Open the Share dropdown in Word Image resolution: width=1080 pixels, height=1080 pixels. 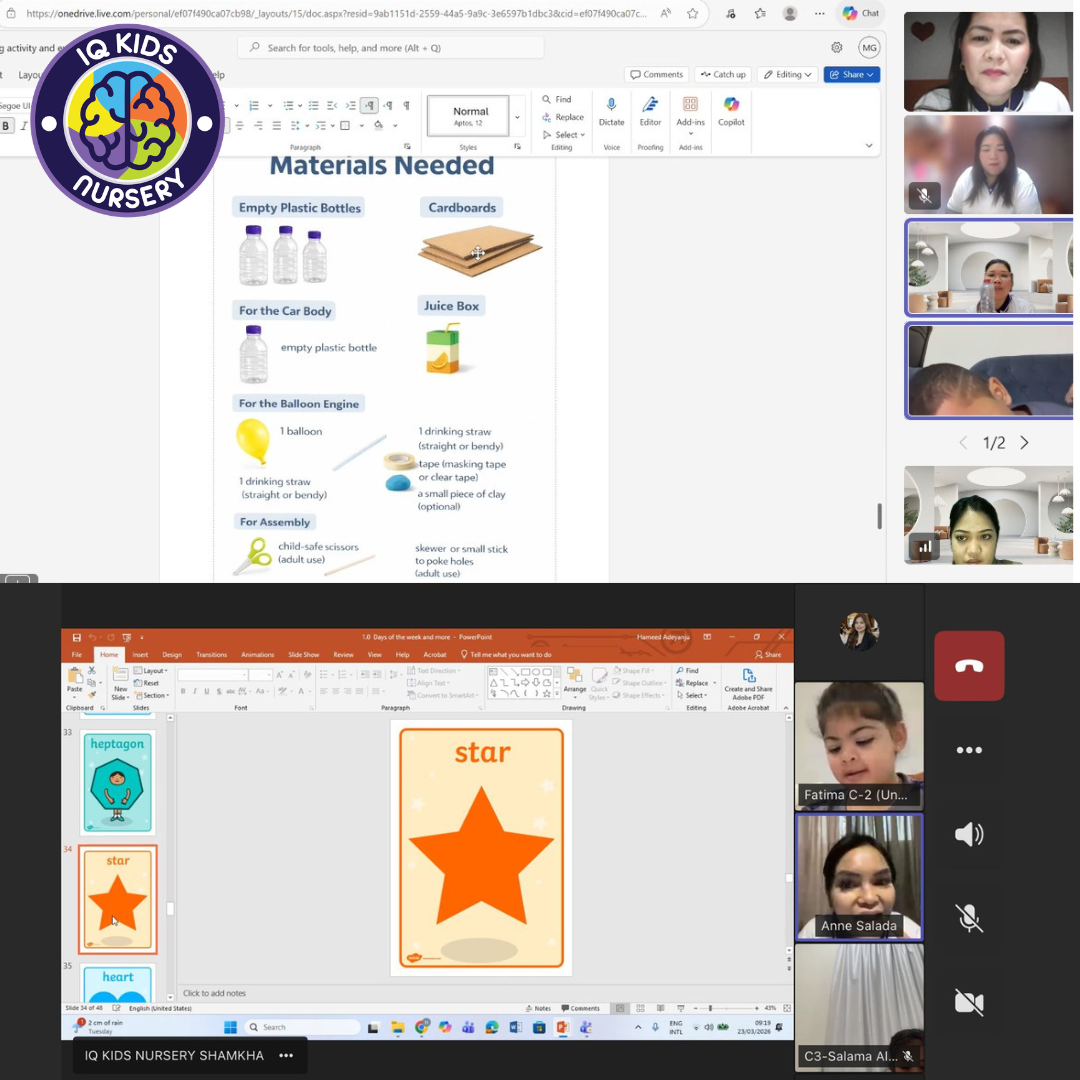(x=851, y=75)
